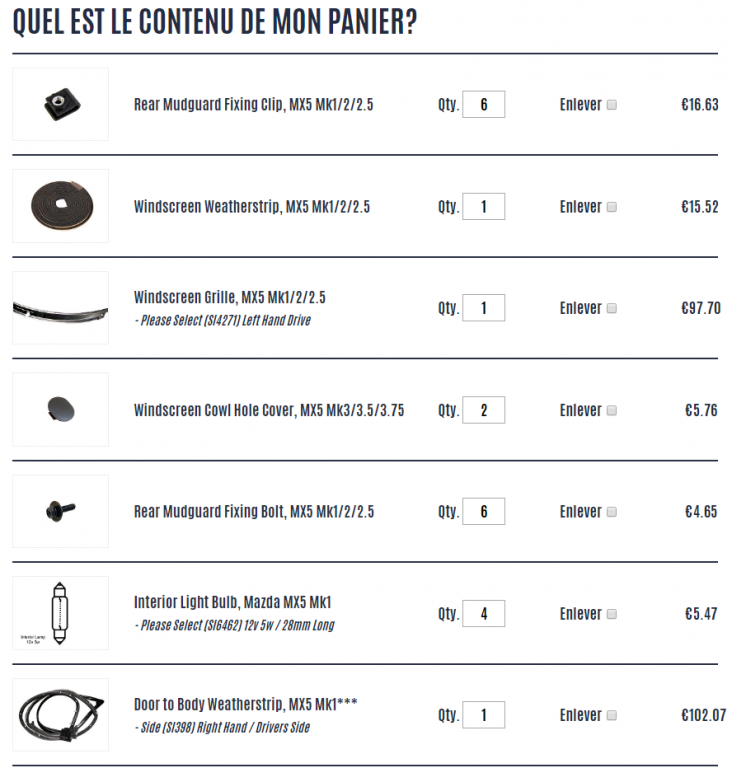The image size is (732, 768).
Task: Open the Interior Light Bulb, Mazda MX5 Mk1 link
Action: tap(232, 602)
